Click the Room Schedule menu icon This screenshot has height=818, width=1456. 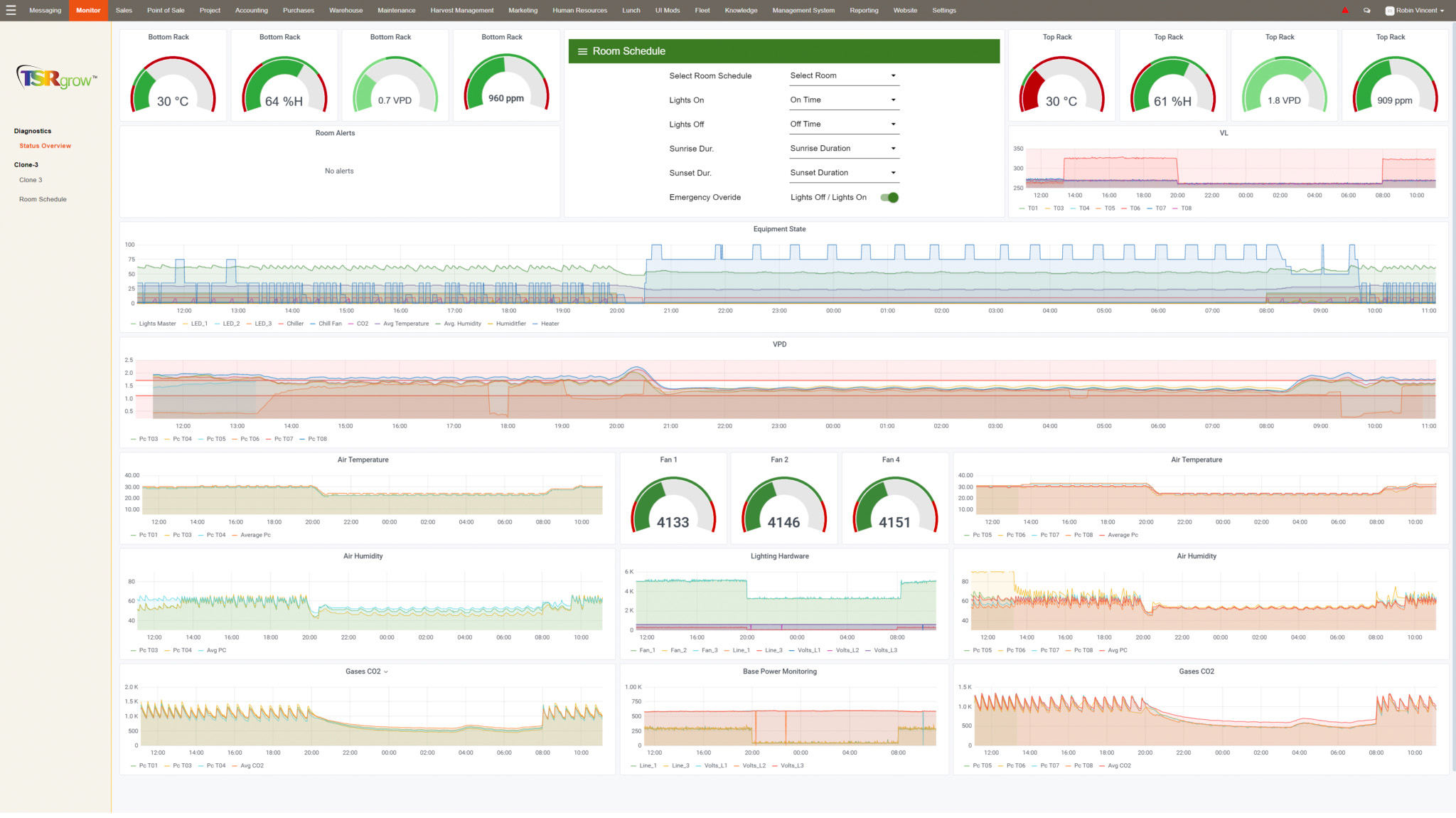coord(581,51)
